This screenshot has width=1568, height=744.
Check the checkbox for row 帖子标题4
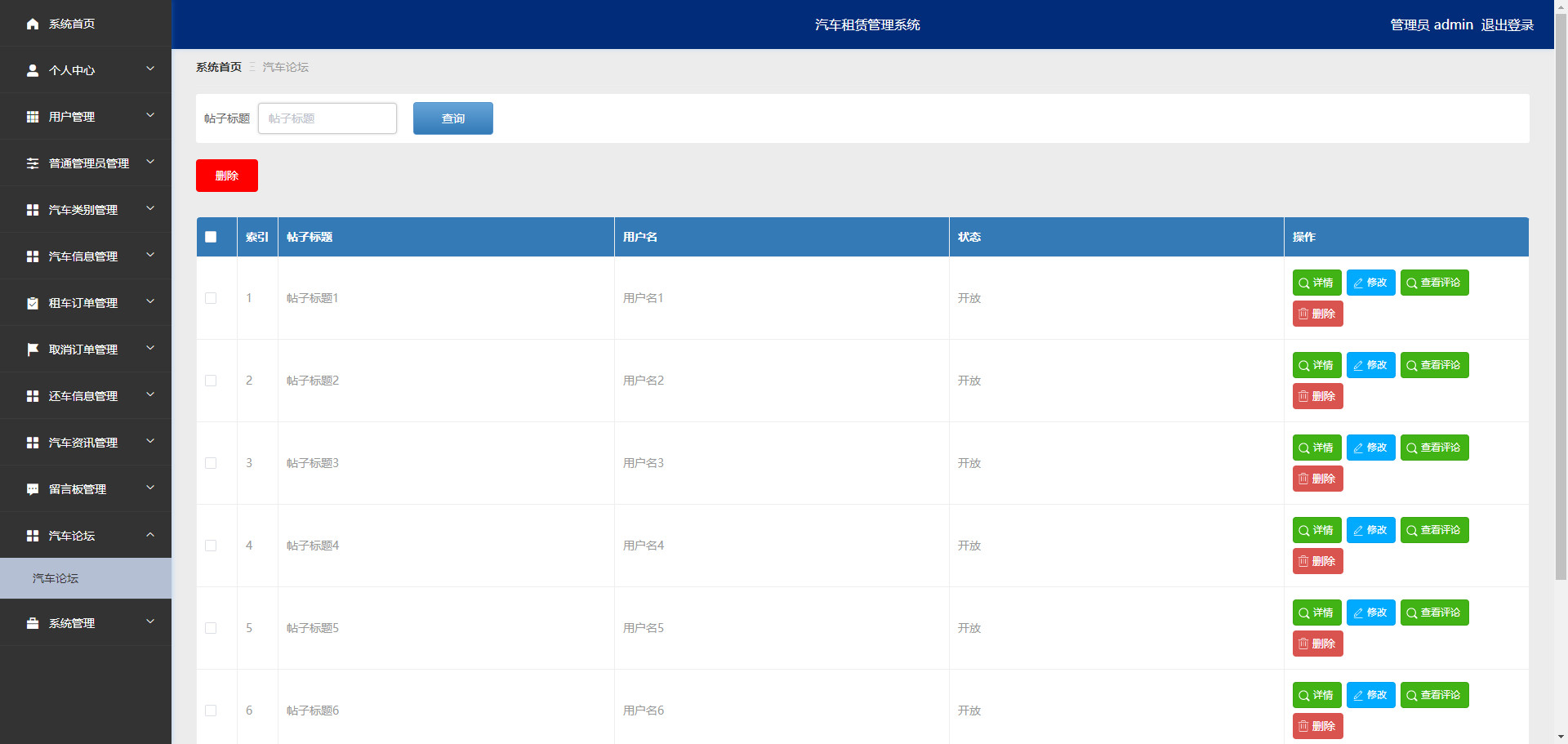[x=211, y=546]
